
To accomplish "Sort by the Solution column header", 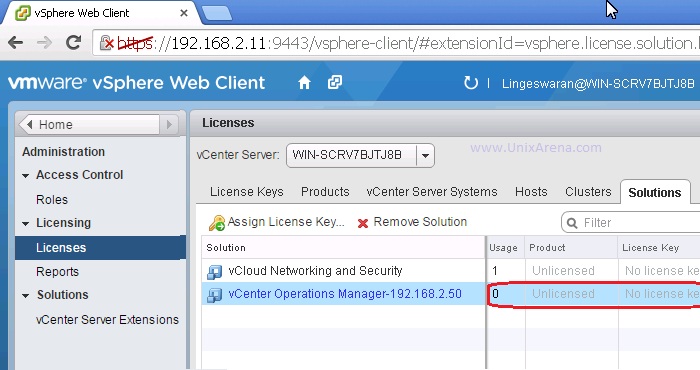I will point(343,248).
